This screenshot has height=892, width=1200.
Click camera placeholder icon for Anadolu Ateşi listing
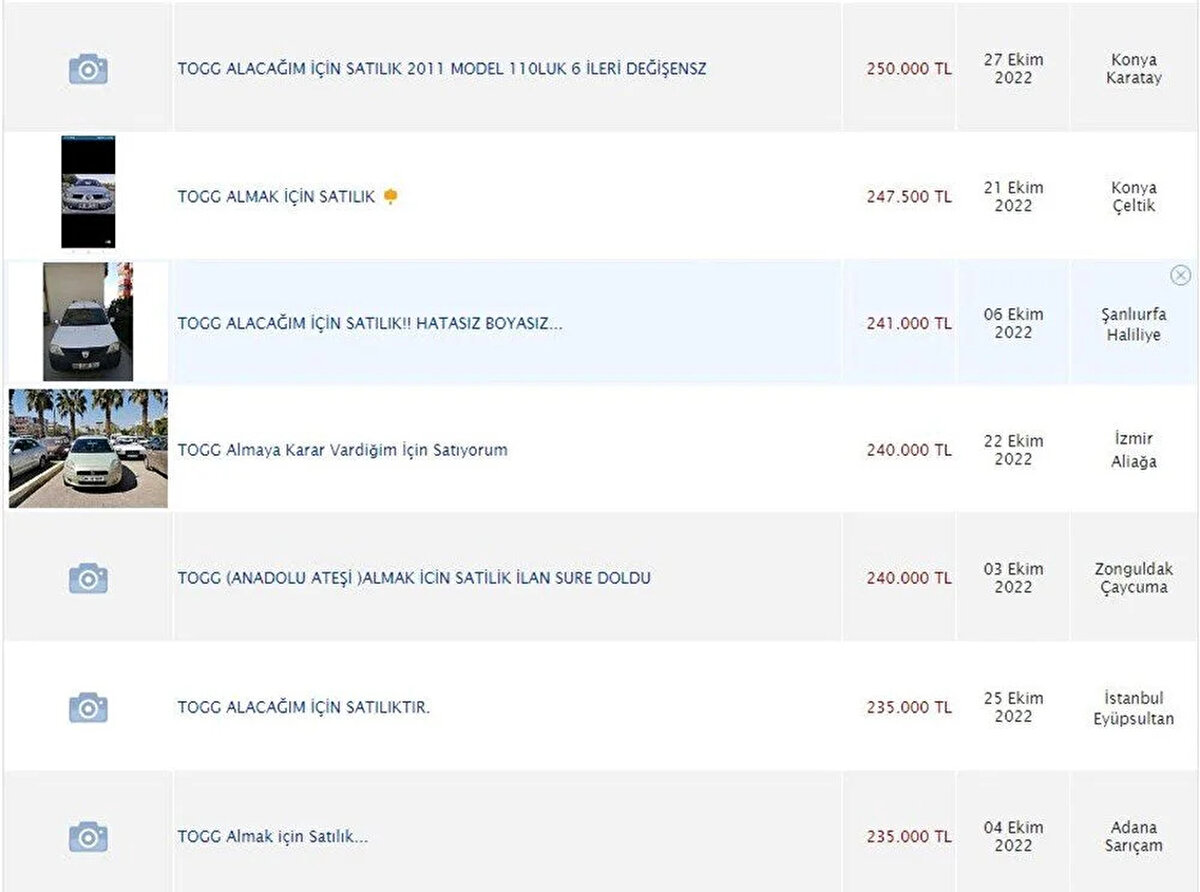click(88, 578)
